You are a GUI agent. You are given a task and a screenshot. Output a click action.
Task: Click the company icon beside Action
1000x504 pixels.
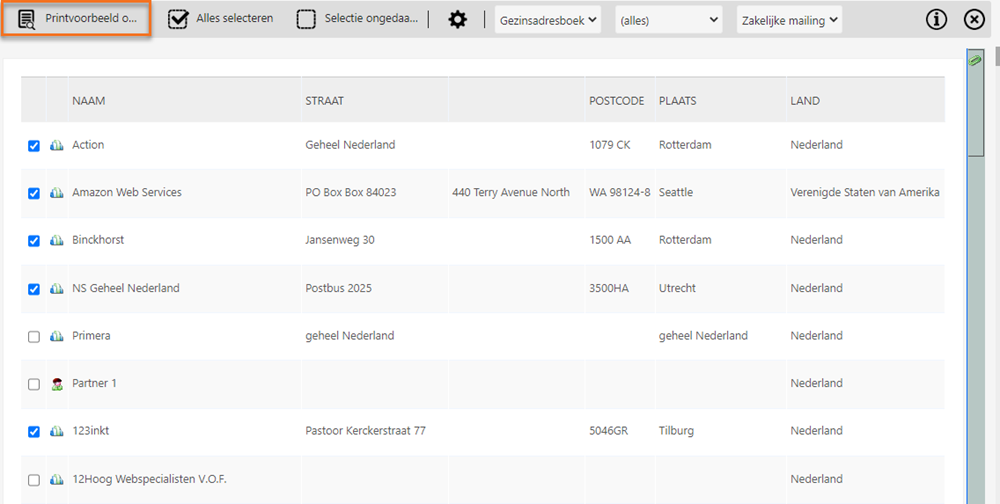tap(57, 145)
